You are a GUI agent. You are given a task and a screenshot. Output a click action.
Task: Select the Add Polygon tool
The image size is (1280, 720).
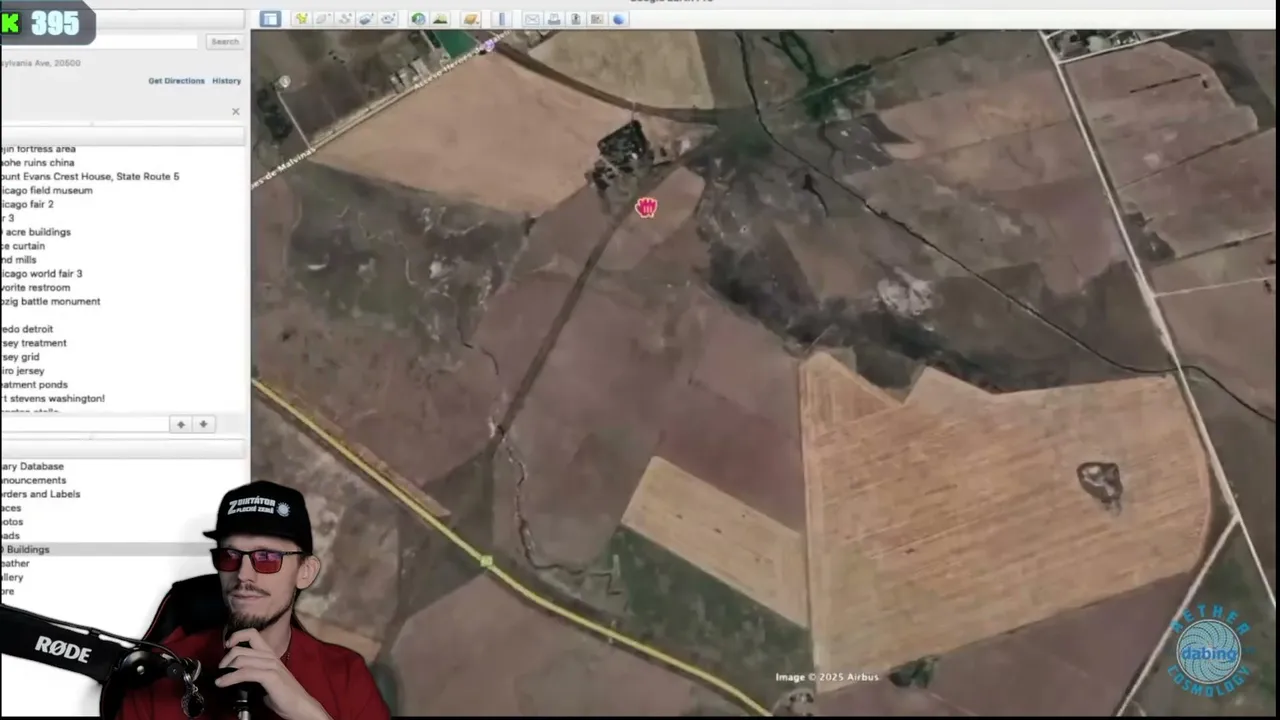[323, 19]
